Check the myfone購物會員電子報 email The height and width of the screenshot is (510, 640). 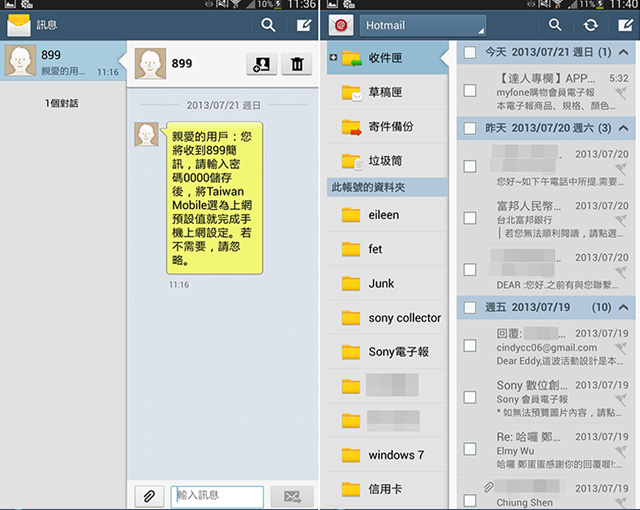pos(470,90)
